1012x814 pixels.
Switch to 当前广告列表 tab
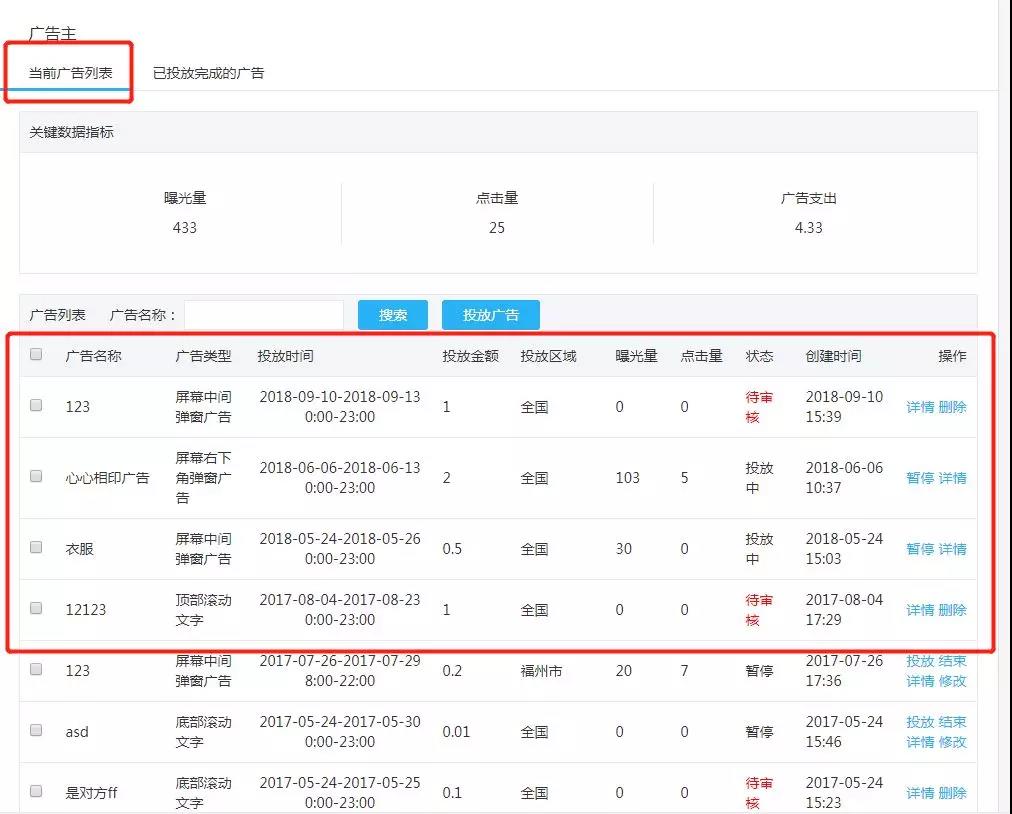pyautogui.click(x=70, y=73)
